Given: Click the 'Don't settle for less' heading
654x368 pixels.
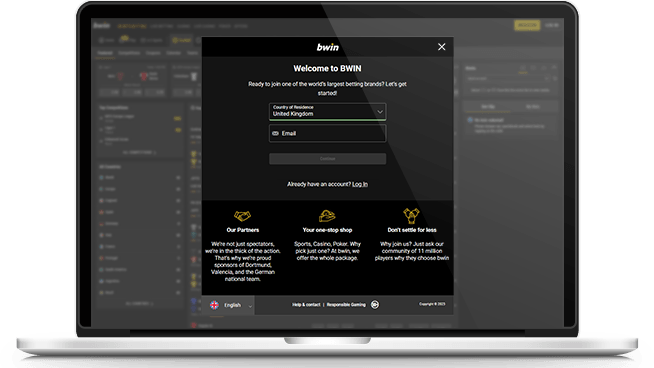Looking at the screenshot, I should 412,230.
